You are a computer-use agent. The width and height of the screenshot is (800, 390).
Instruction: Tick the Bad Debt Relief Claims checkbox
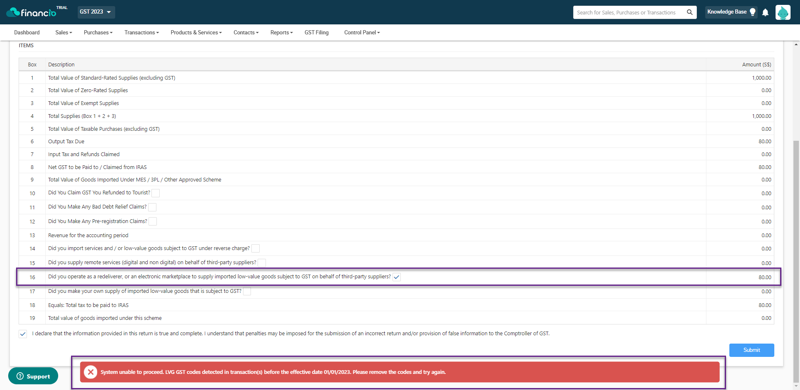tap(152, 207)
